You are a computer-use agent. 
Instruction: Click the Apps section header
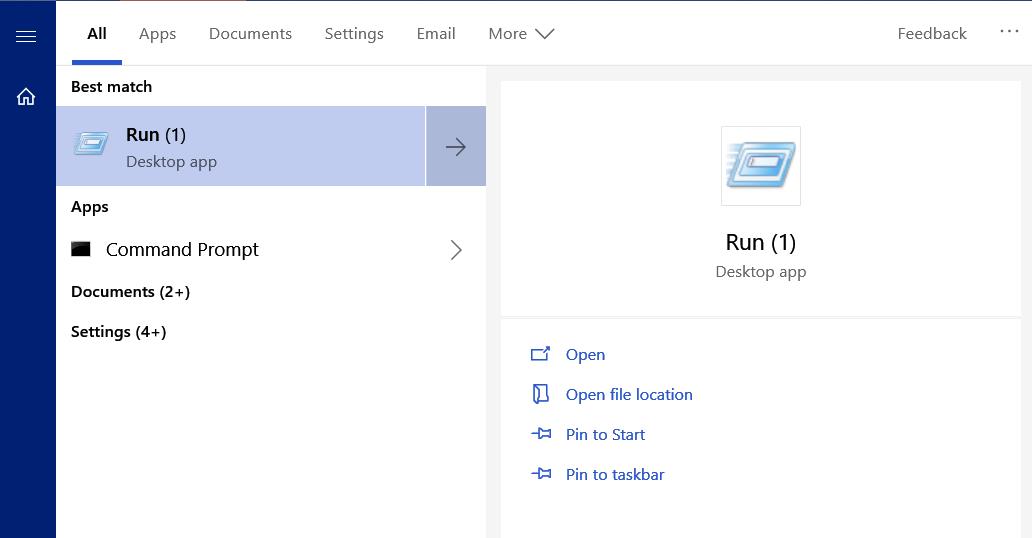90,207
